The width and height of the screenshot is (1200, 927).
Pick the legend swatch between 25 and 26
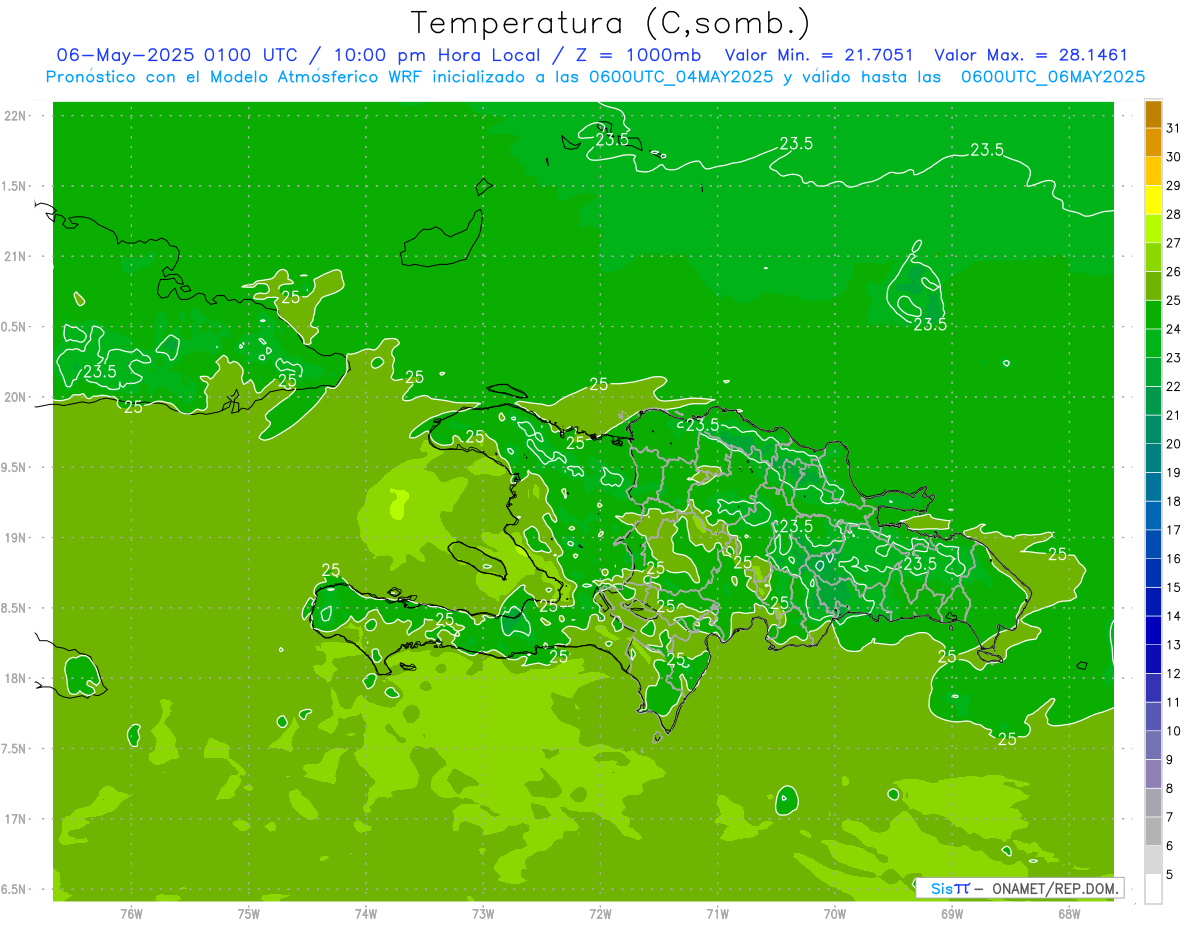pos(1153,286)
